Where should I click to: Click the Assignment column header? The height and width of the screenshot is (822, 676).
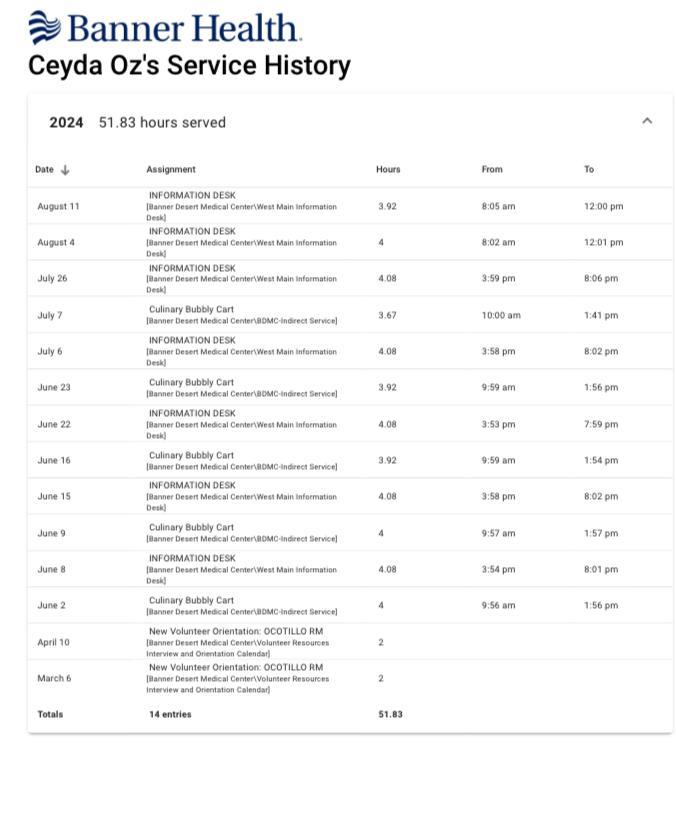[x=171, y=170]
